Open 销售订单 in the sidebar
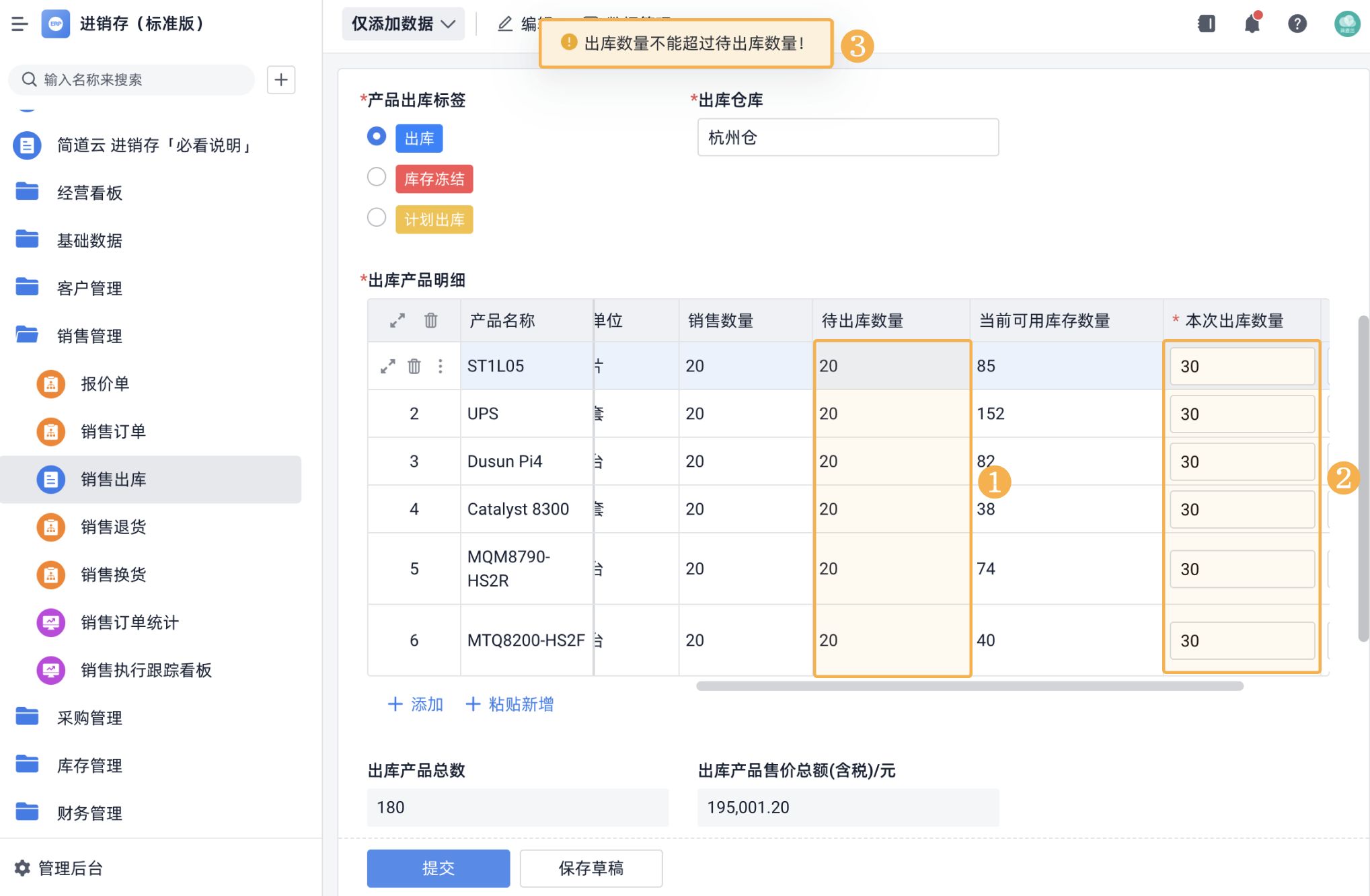Viewport: 1370px width, 896px height. pos(113,431)
